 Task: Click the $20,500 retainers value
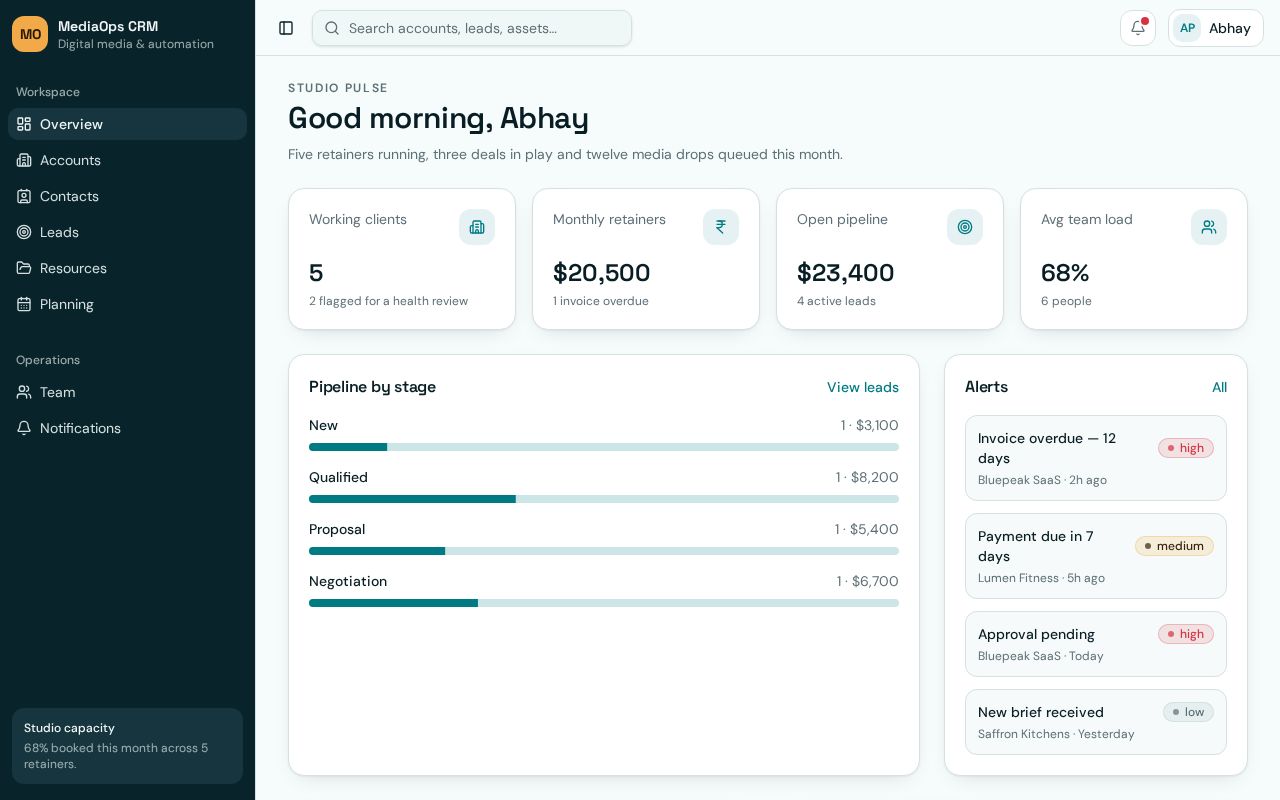(601, 273)
